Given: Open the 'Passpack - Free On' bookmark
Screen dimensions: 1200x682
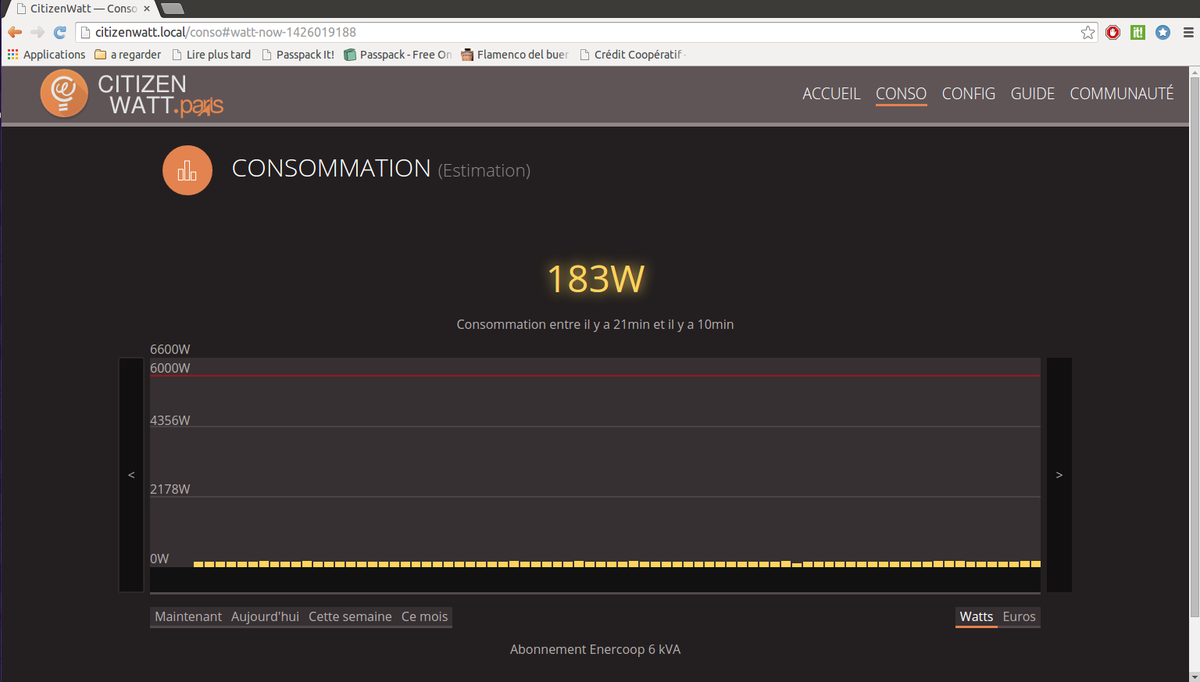Looking at the screenshot, I should (x=398, y=54).
